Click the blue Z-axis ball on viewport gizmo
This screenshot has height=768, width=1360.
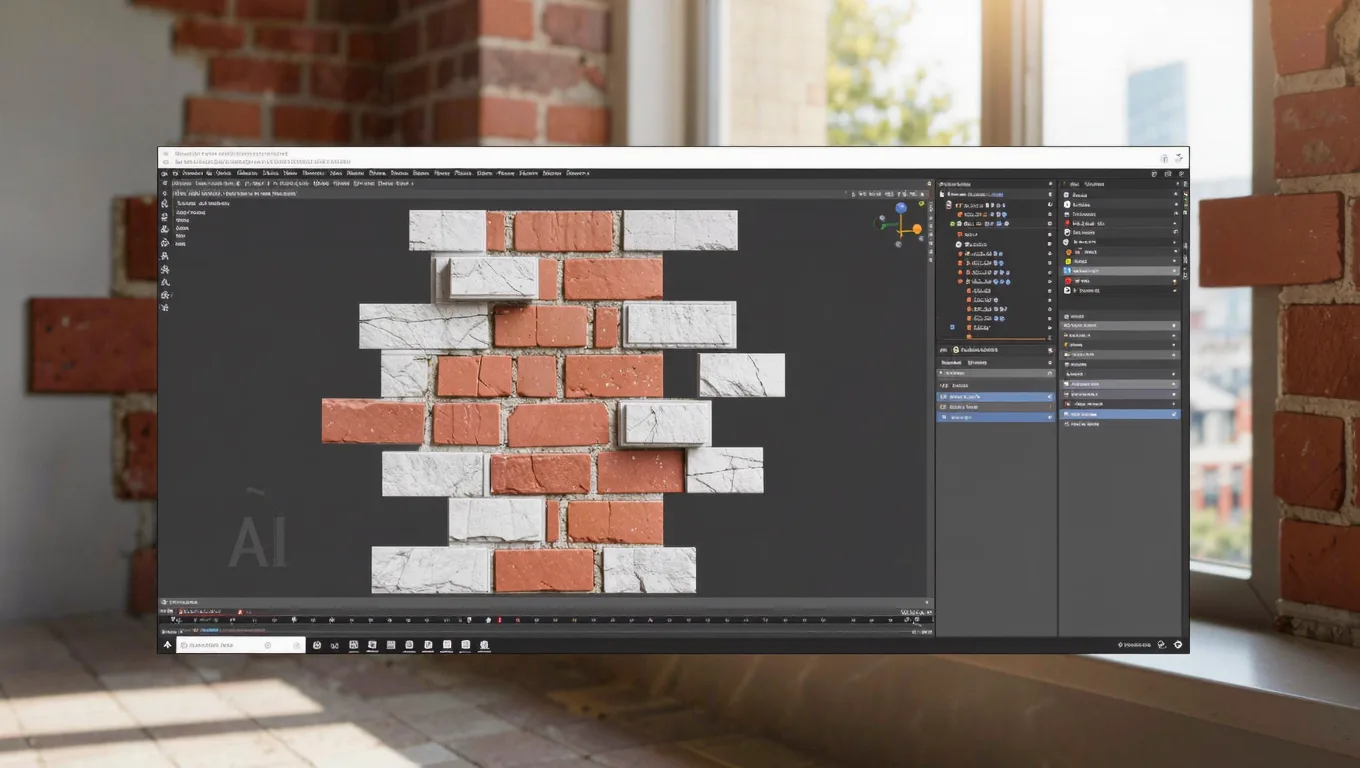pos(901,208)
